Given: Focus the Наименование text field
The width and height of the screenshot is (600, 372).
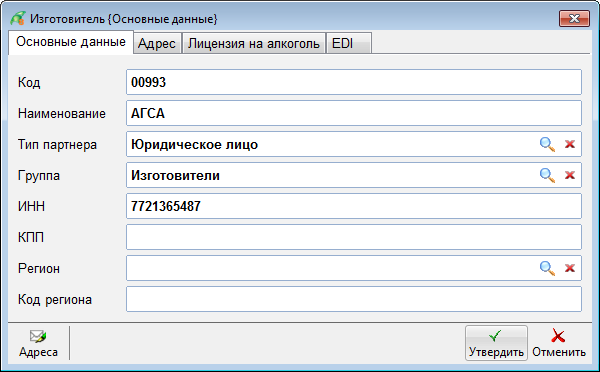Looking at the screenshot, I should pyautogui.click(x=354, y=113).
